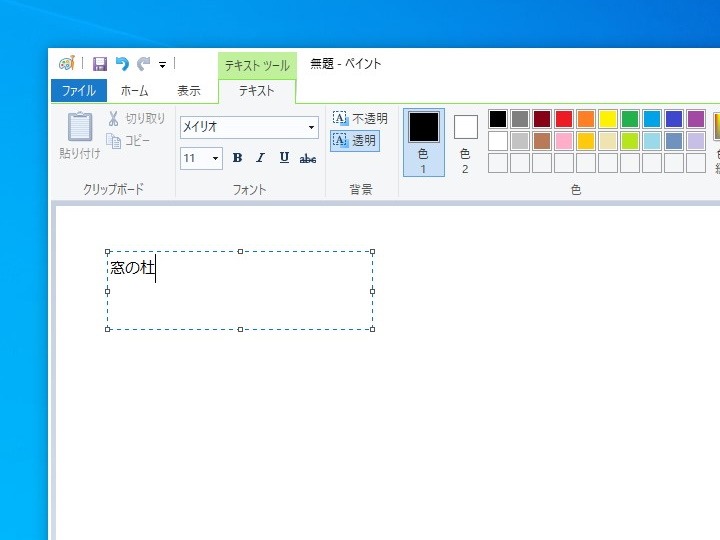Screen dimensions: 720x540
Task: Switch to the 表示 tab
Action: click(x=189, y=90)
